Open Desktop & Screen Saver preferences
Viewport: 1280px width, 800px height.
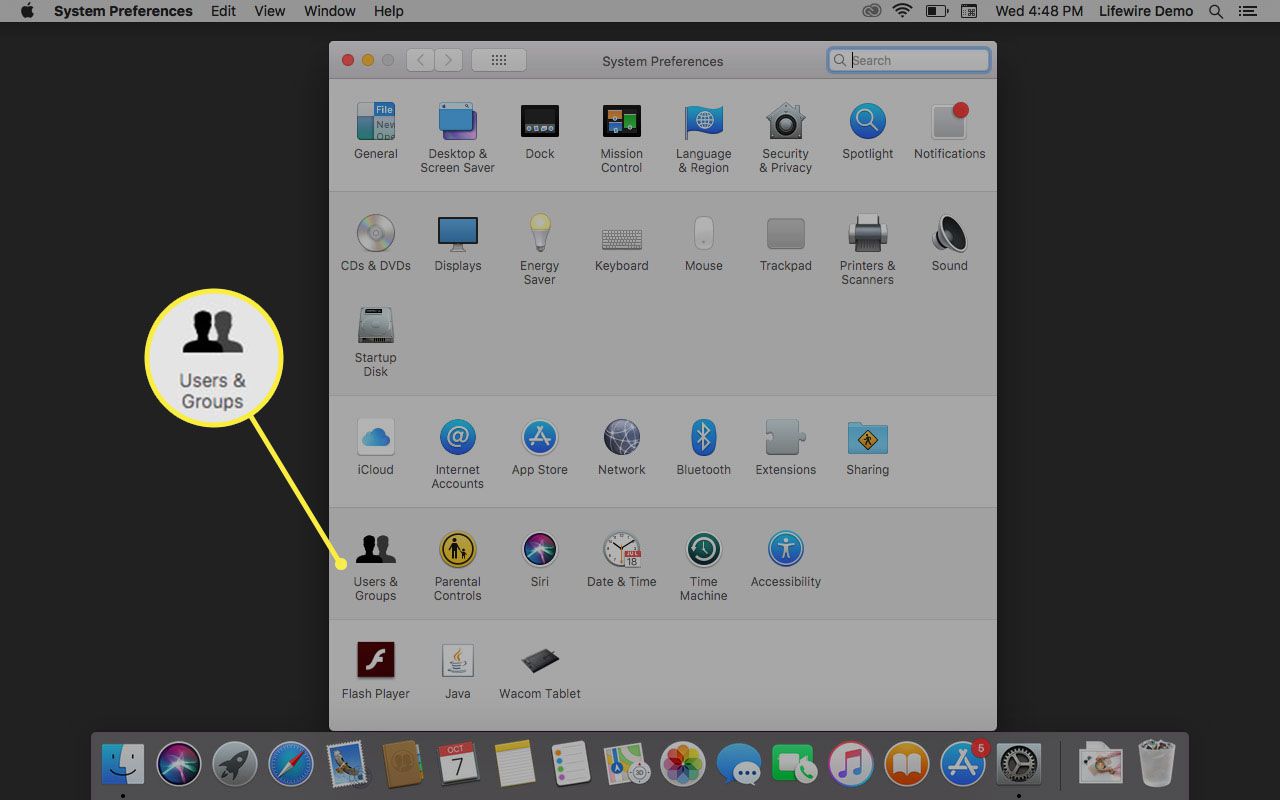(x=458, y=137)
